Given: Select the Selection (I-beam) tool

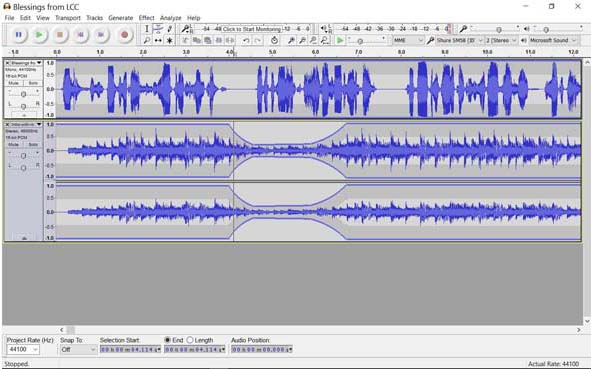Looking at the screenshot, I should pyautogui.click(x=147, y=29).
